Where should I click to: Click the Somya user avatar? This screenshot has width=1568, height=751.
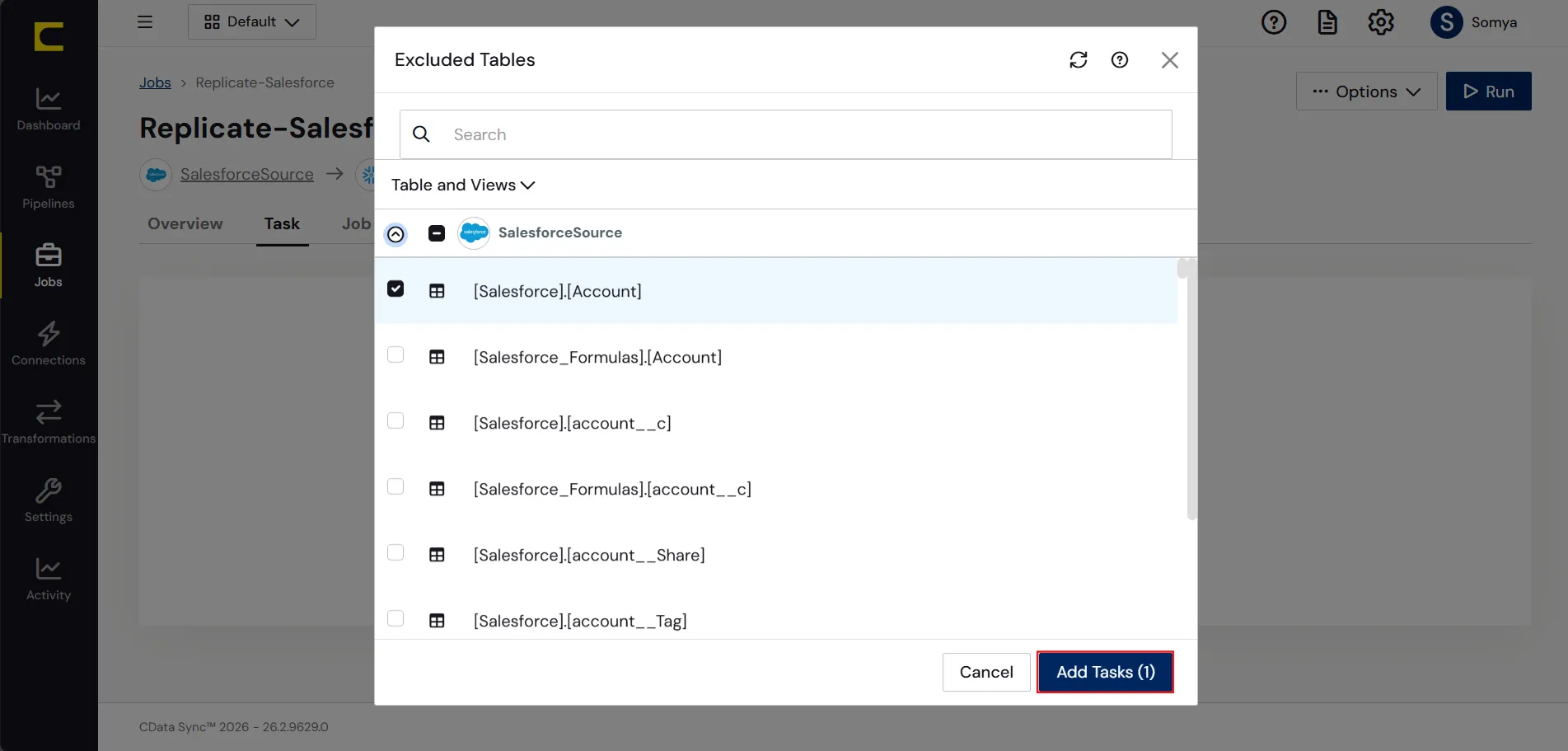pyautogui.click(x=1447, y=22)
